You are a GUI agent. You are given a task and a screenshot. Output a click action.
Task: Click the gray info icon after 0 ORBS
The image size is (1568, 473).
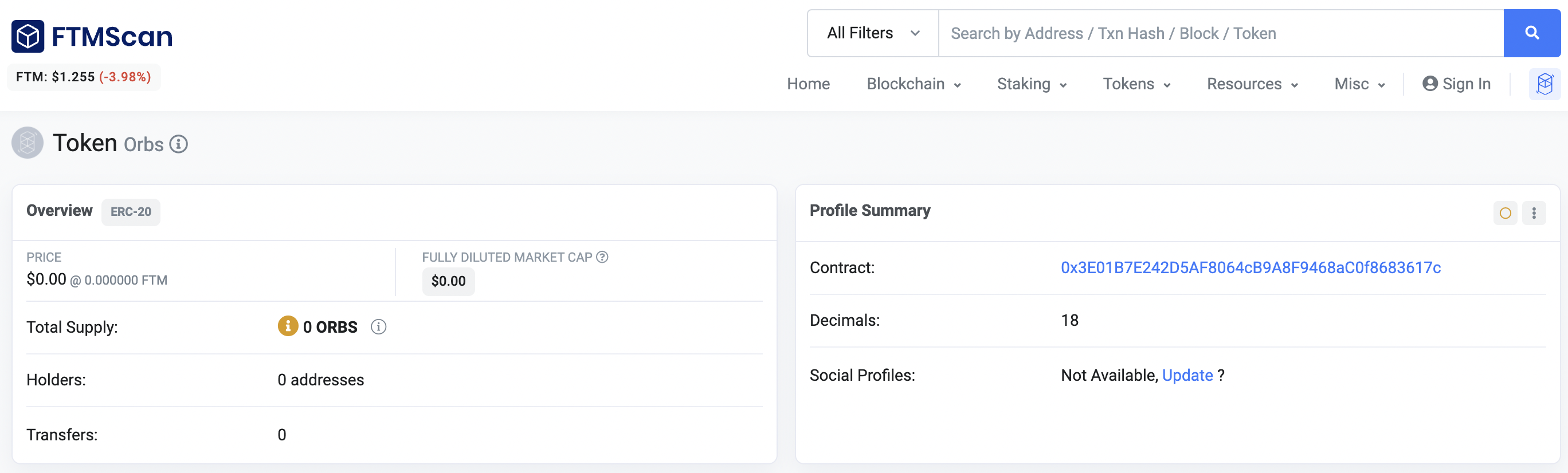(x=379, y=327)
